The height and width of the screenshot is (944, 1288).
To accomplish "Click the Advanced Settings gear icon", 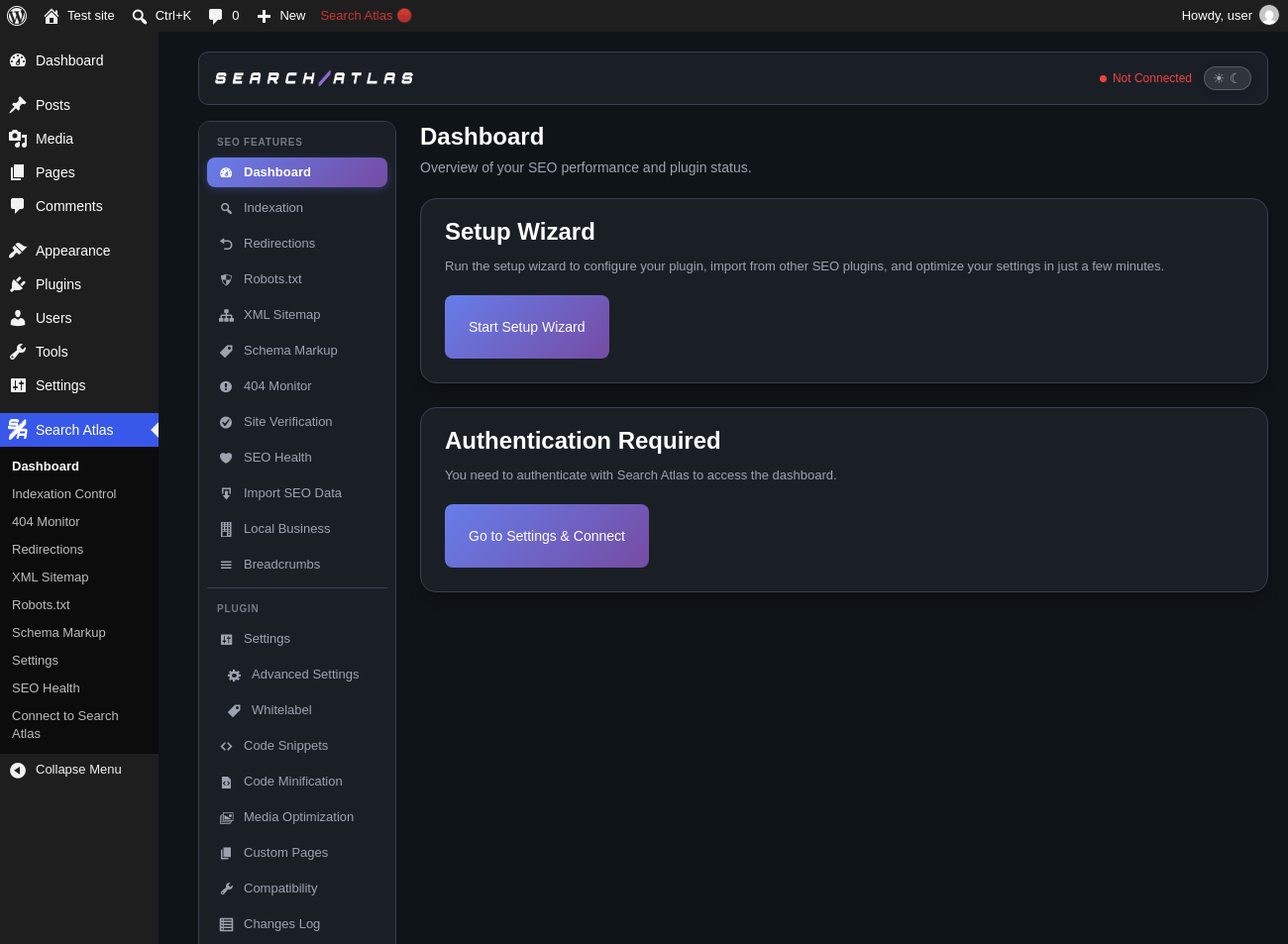I will coord(234,676).
